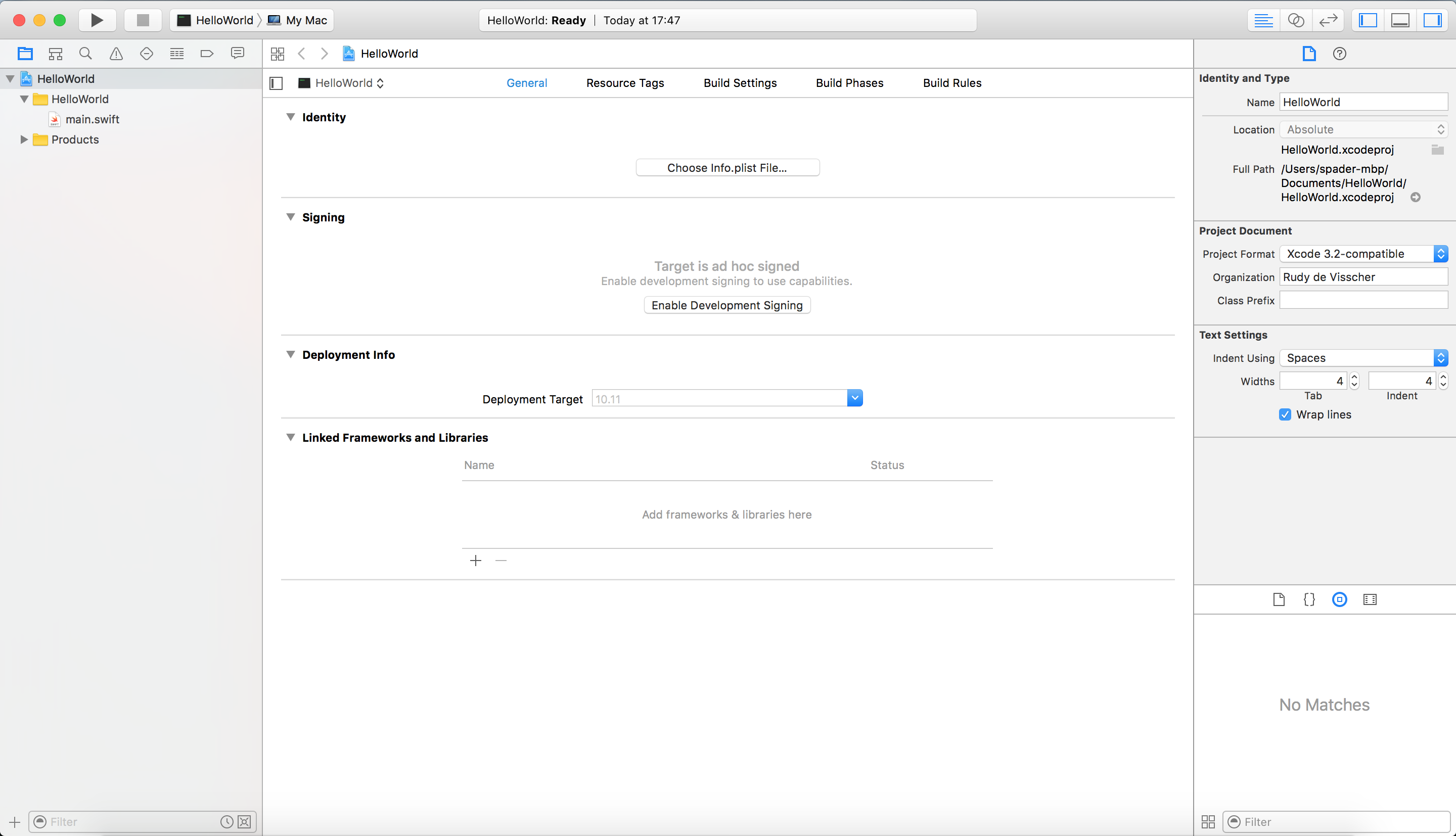This screenshot has height=836, width=1456.
Task: Add a new file with navigator plus
Action: 14,822
